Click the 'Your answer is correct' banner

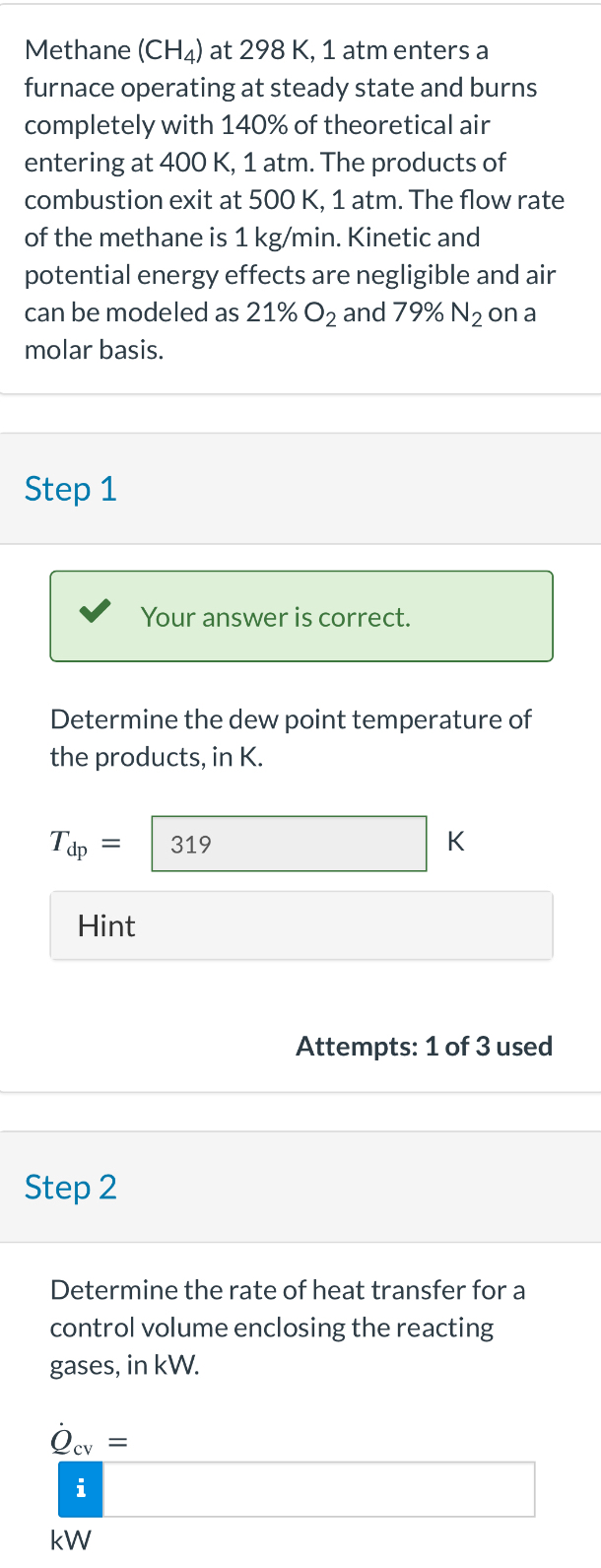pyautogui.click(x=301, y=616)
